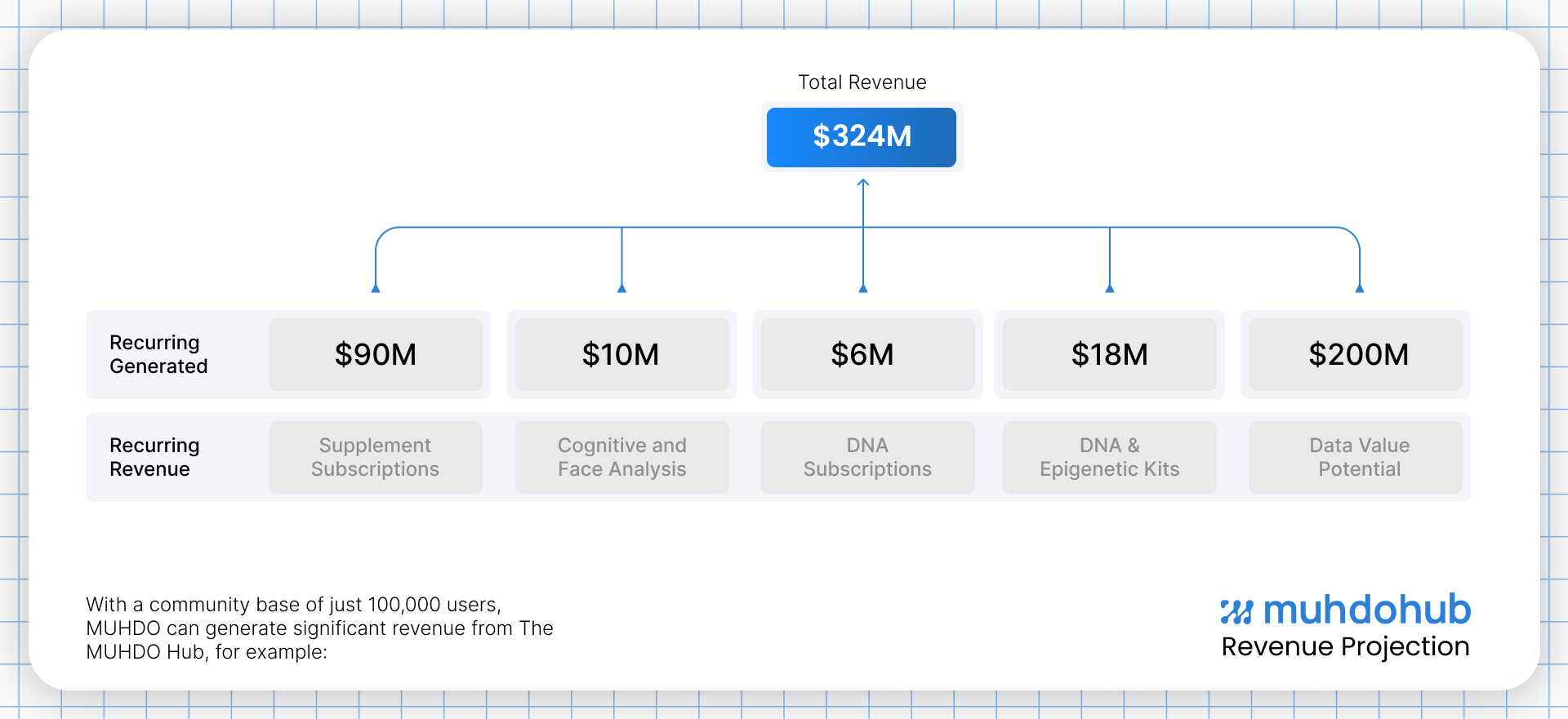
Task: Choose the $200M value box
Action: pos(1356,354)
